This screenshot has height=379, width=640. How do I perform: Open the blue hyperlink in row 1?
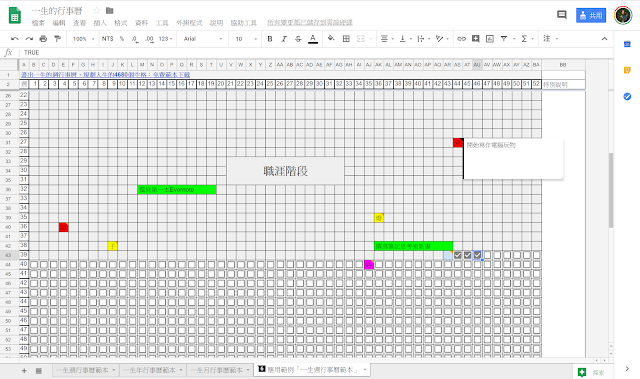coord(105,75)
